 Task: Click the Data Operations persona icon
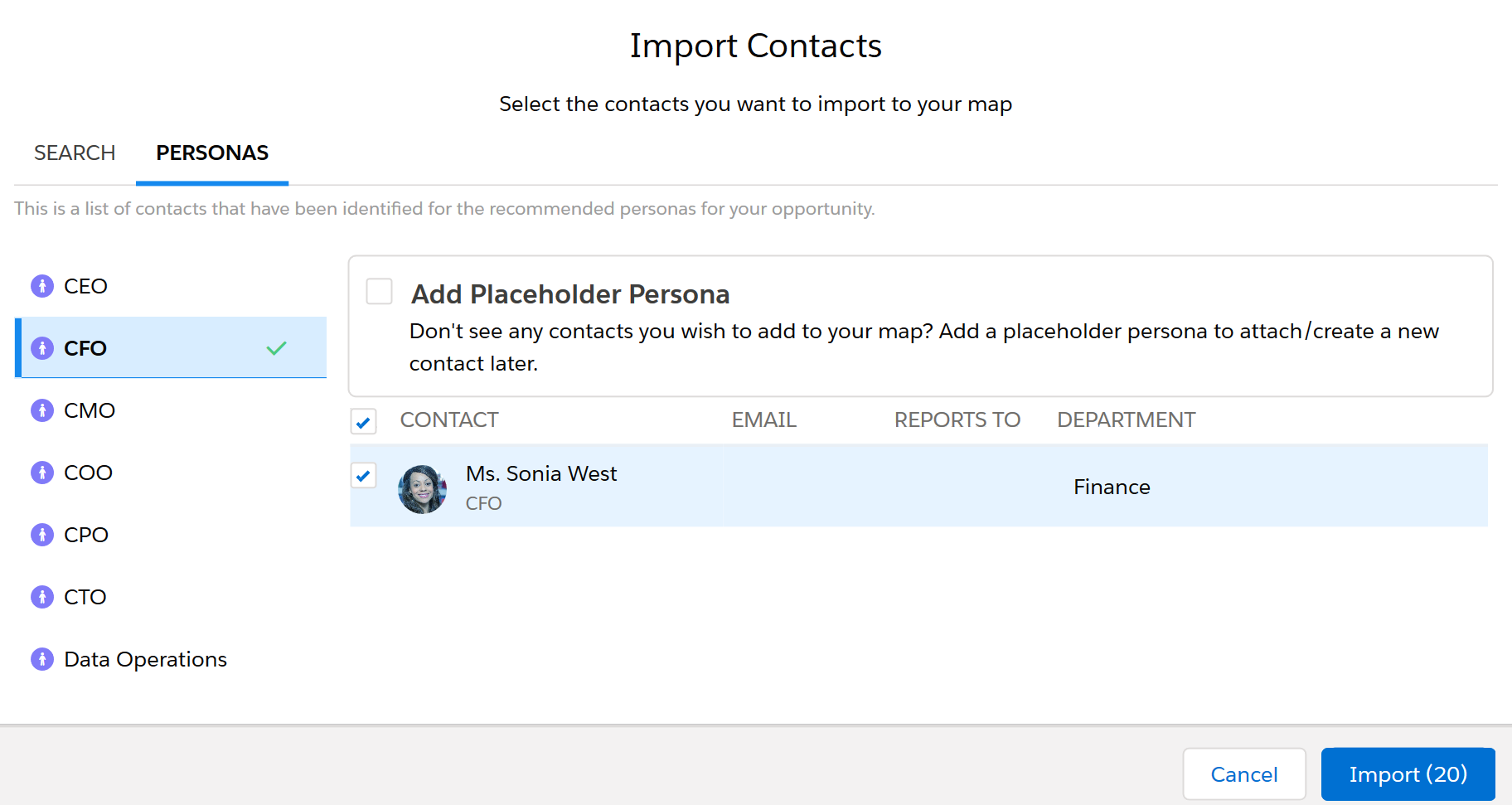tap(42, 659)
